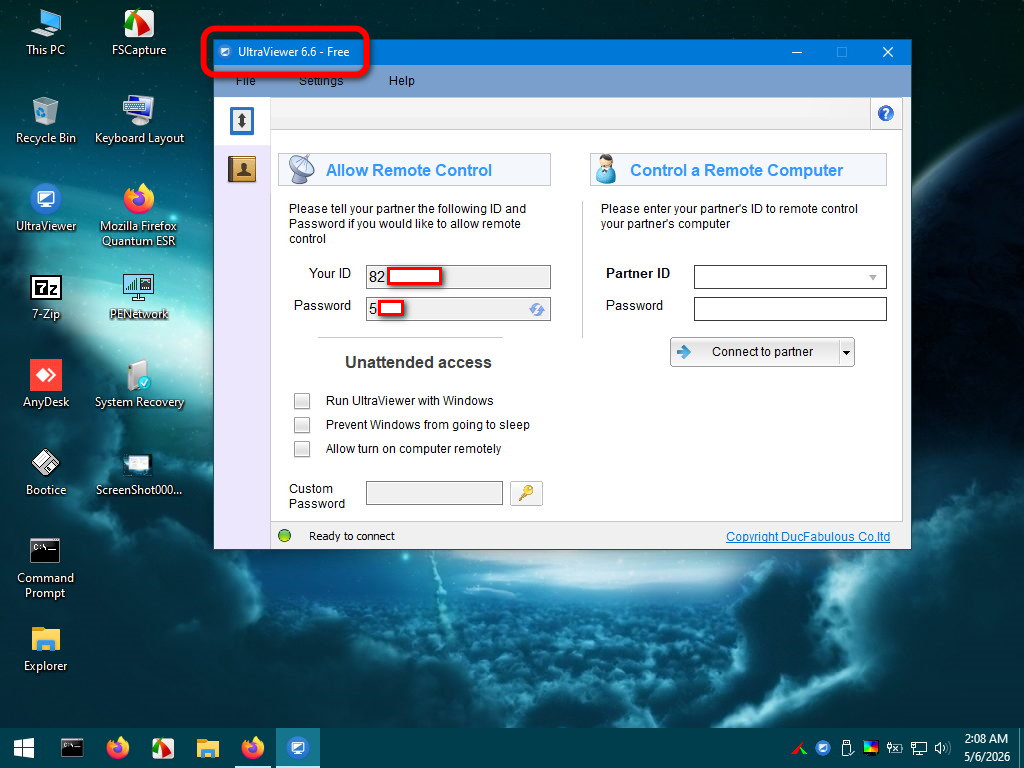This screenshot has height=768, width=1024.
Task: Open the Help menu
Action: coord(402,81)
